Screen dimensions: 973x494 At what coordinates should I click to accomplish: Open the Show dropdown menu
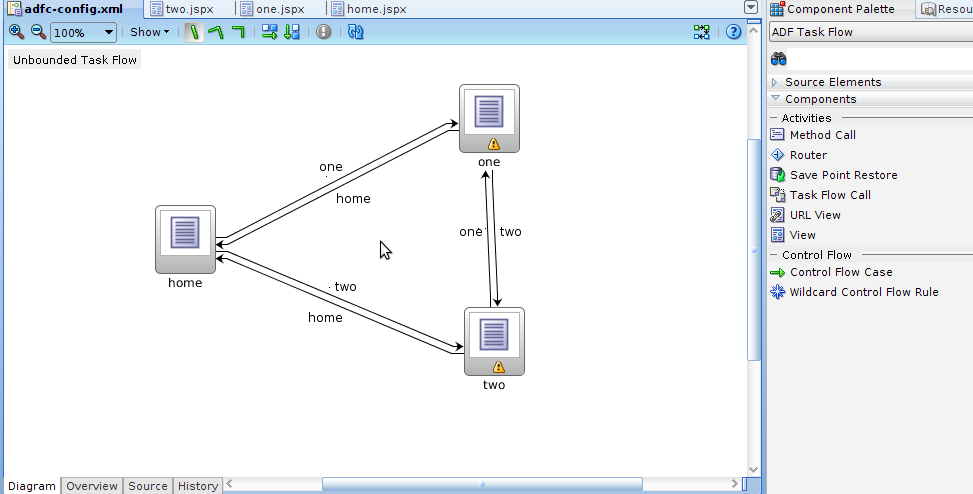[150, 32]
